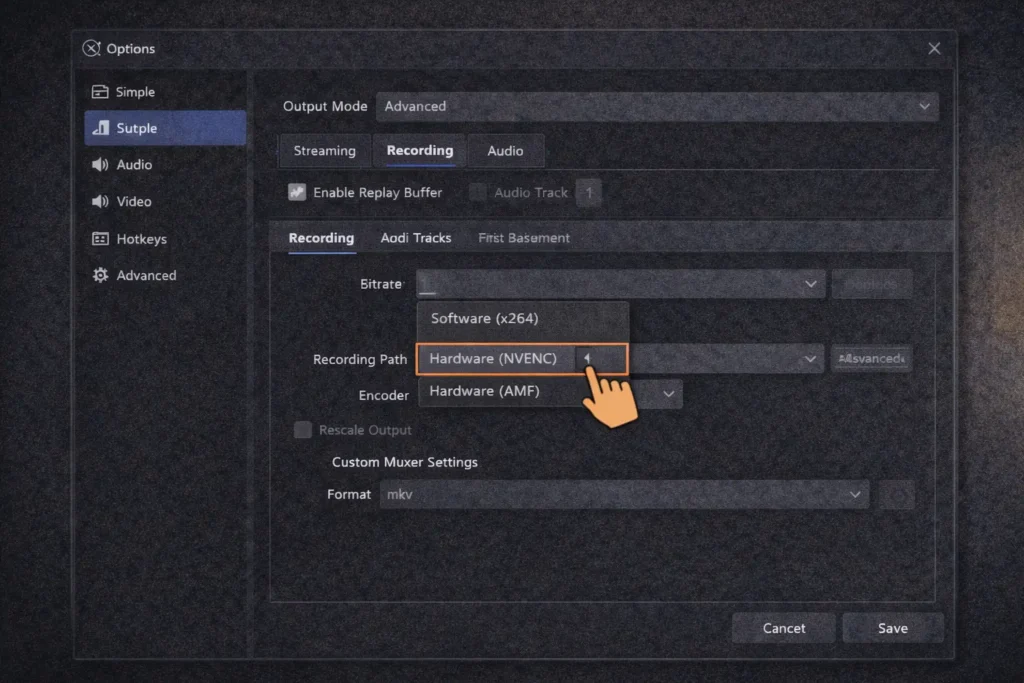Enable the Rescale Output checkbox
This screenshot has width=1024, height=683.
(x=302, y=429)
